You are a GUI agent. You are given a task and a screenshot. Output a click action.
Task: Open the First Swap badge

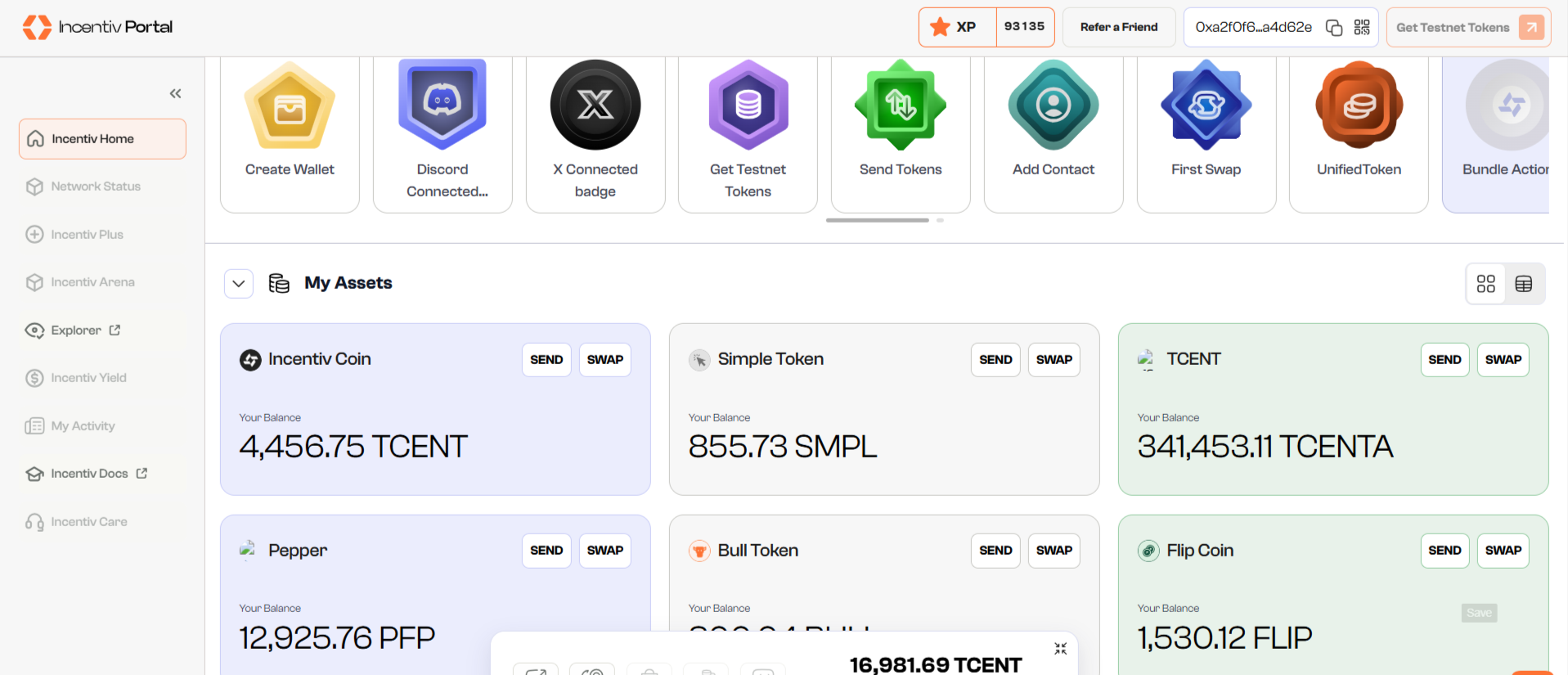coord(1206,106)
